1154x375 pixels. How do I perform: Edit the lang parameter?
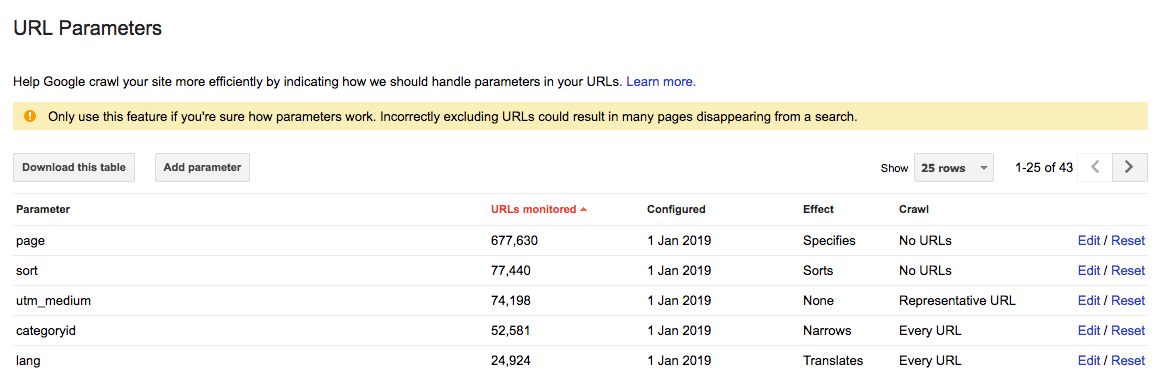(x=1088, y=361)
